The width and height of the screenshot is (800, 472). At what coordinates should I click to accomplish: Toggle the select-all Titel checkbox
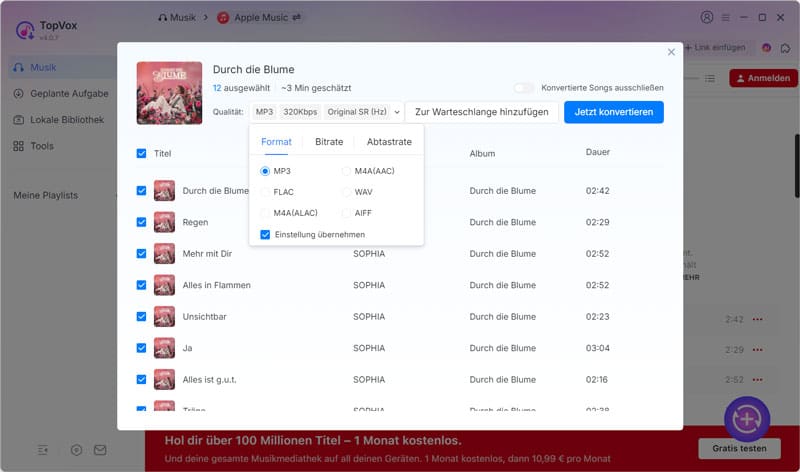141,153
